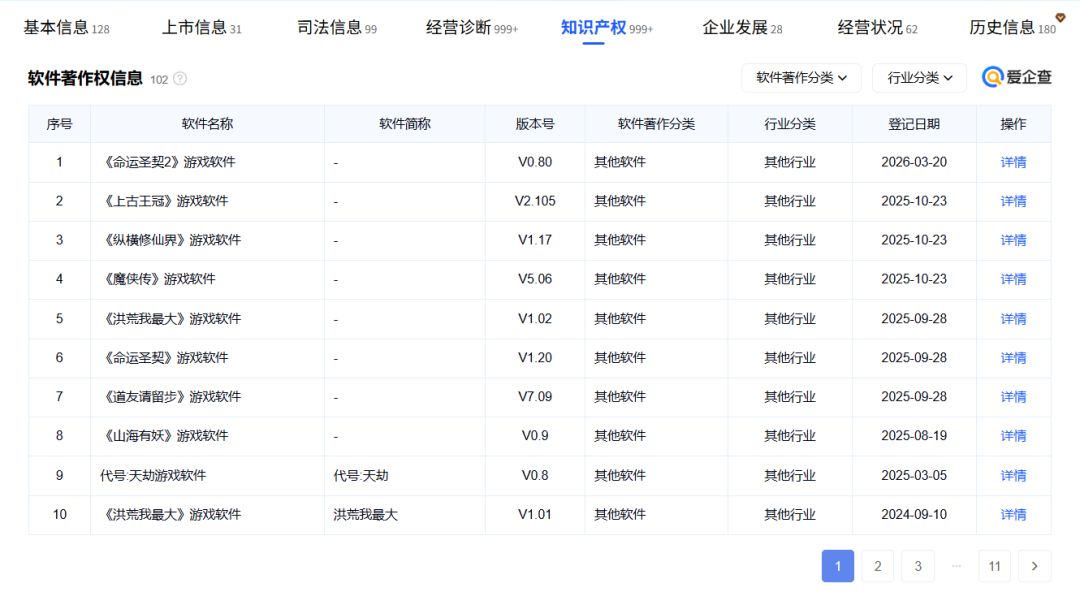1080x605 pixels.
Task: View 详情 for 《山海有妖》游戏软件
Action: pos(1013,435)
